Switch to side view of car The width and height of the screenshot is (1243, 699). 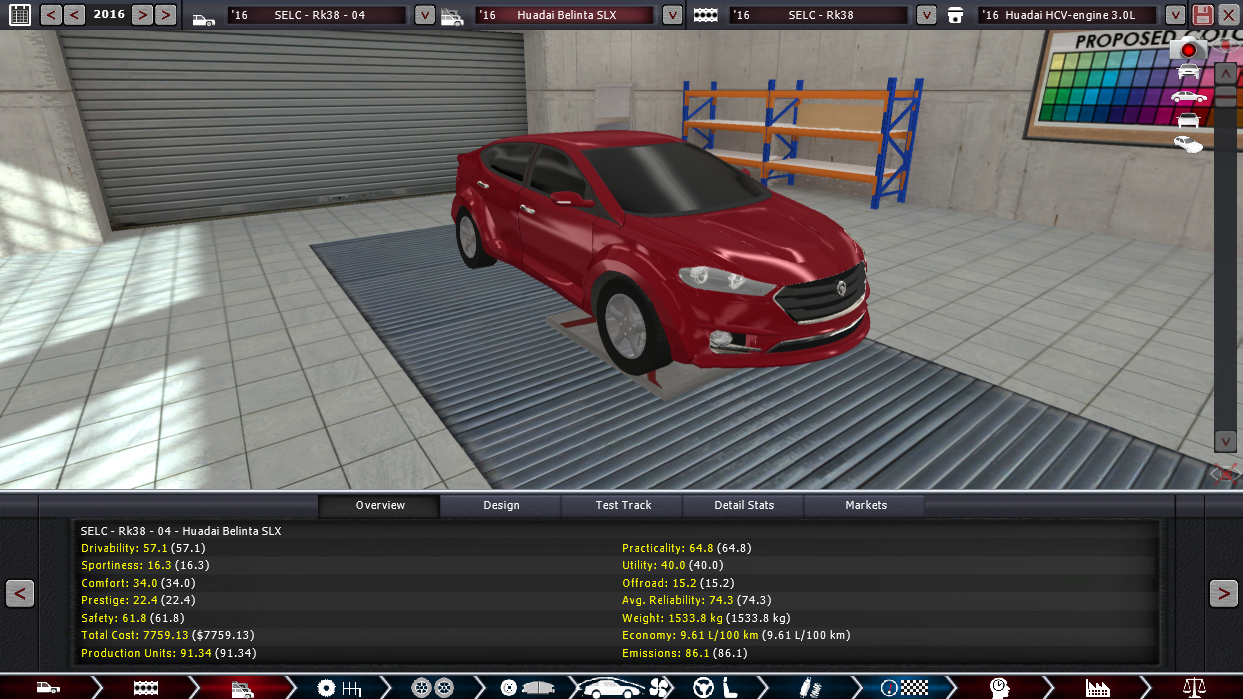coord(1188,97)
